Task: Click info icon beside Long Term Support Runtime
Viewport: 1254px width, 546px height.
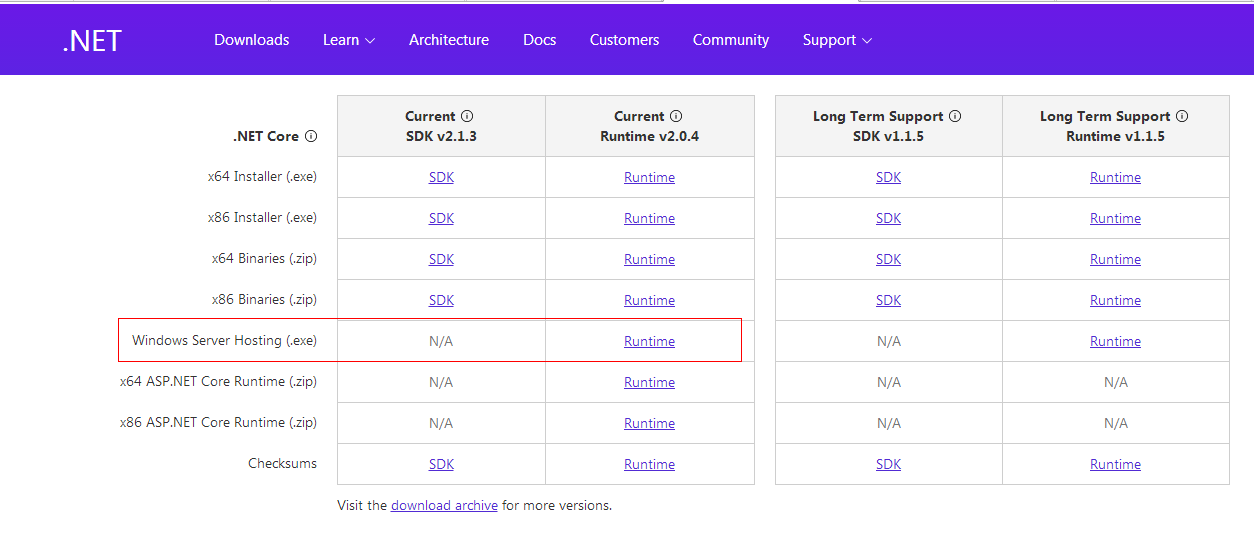Action: pos(1182,116)
